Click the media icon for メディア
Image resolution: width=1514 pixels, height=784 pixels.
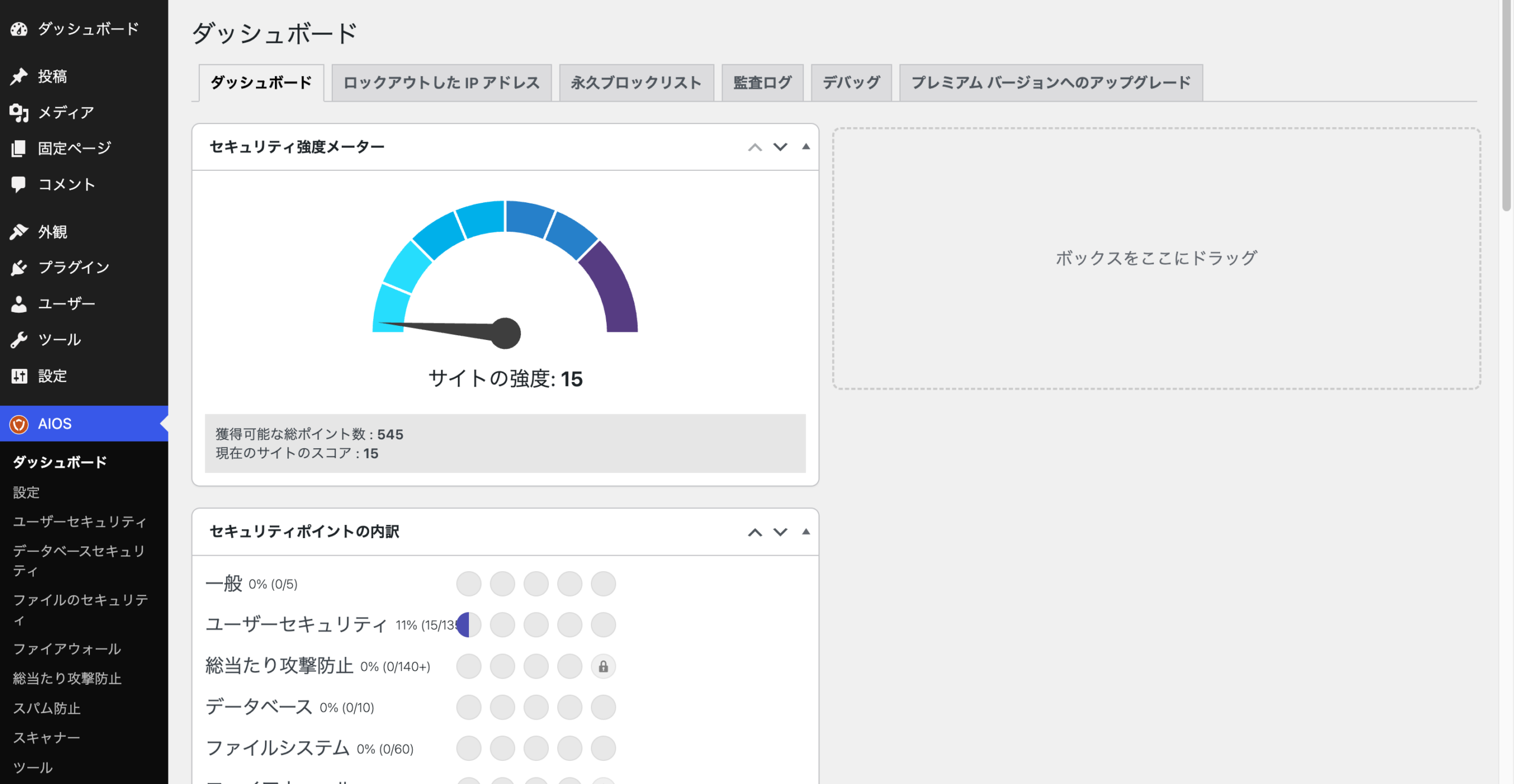click(19, 112)
